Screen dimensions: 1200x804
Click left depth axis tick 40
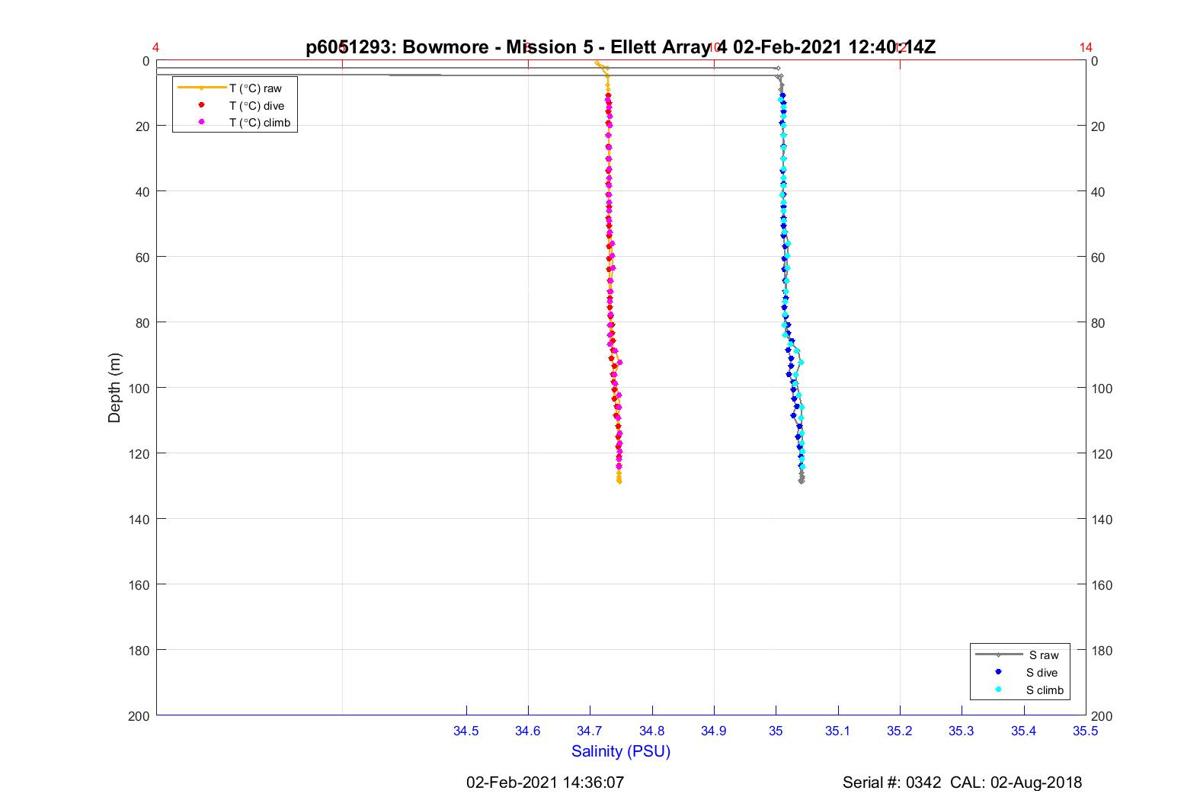pyautogui.click(x=143, y=192)
